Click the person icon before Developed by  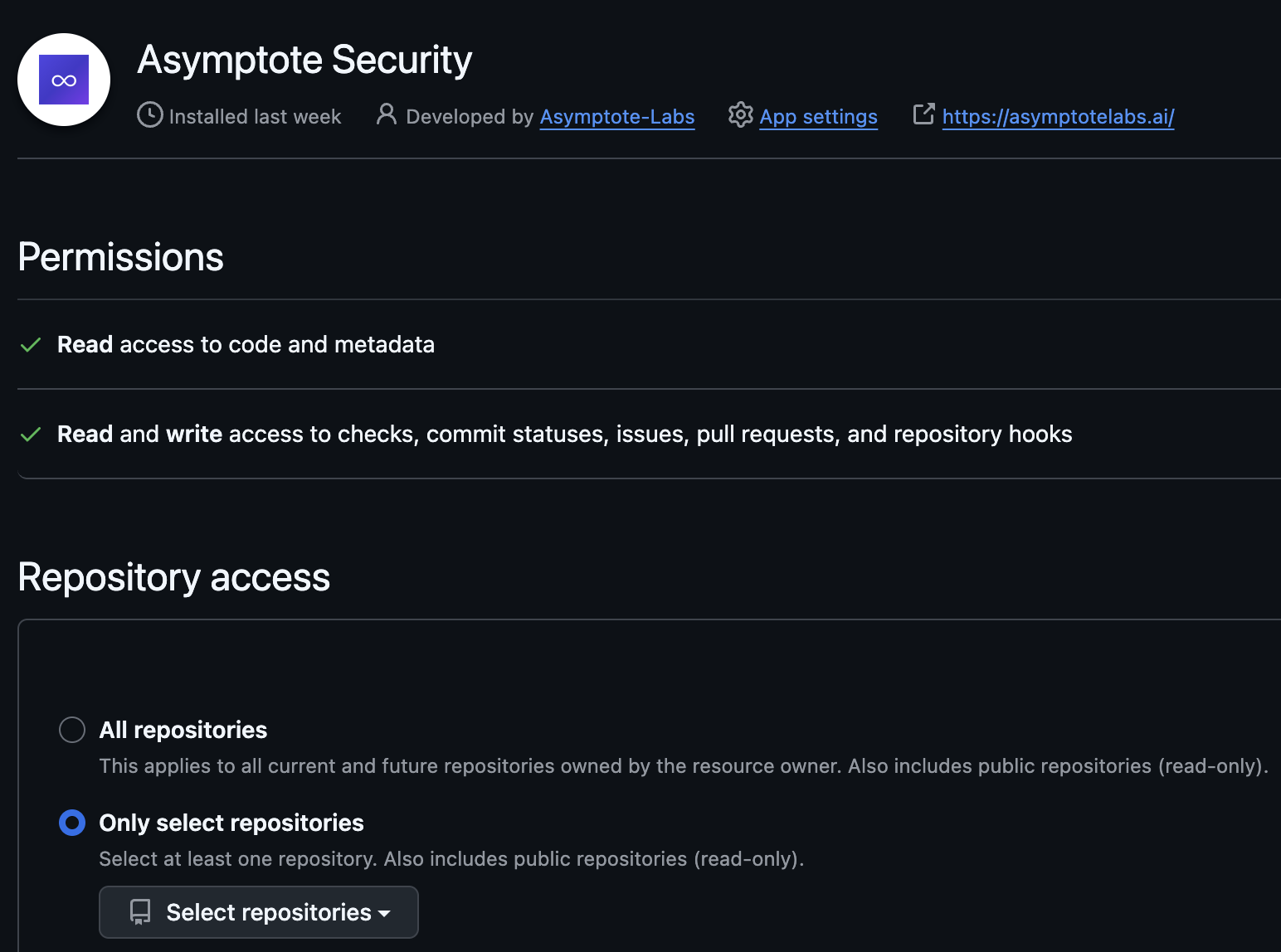[x=386, y=114]
